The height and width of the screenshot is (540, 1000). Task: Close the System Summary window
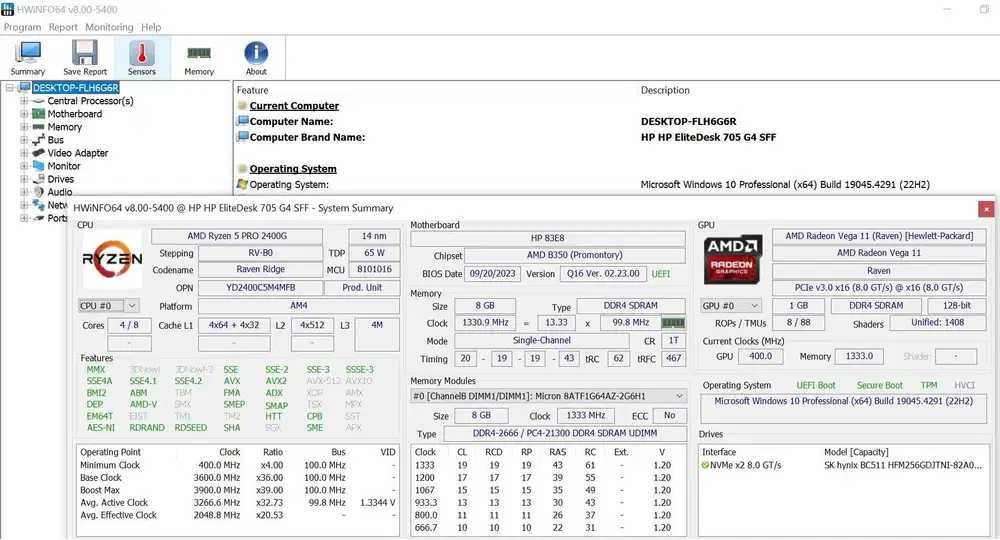tap(986, 209)
